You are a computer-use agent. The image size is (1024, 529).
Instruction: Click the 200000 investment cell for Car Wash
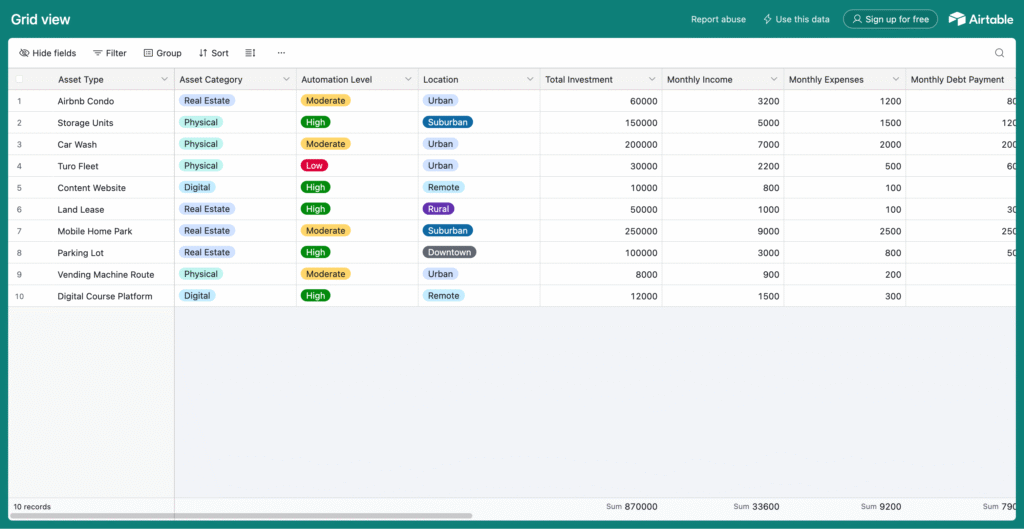pyautogui.click(x=601, y=144)
